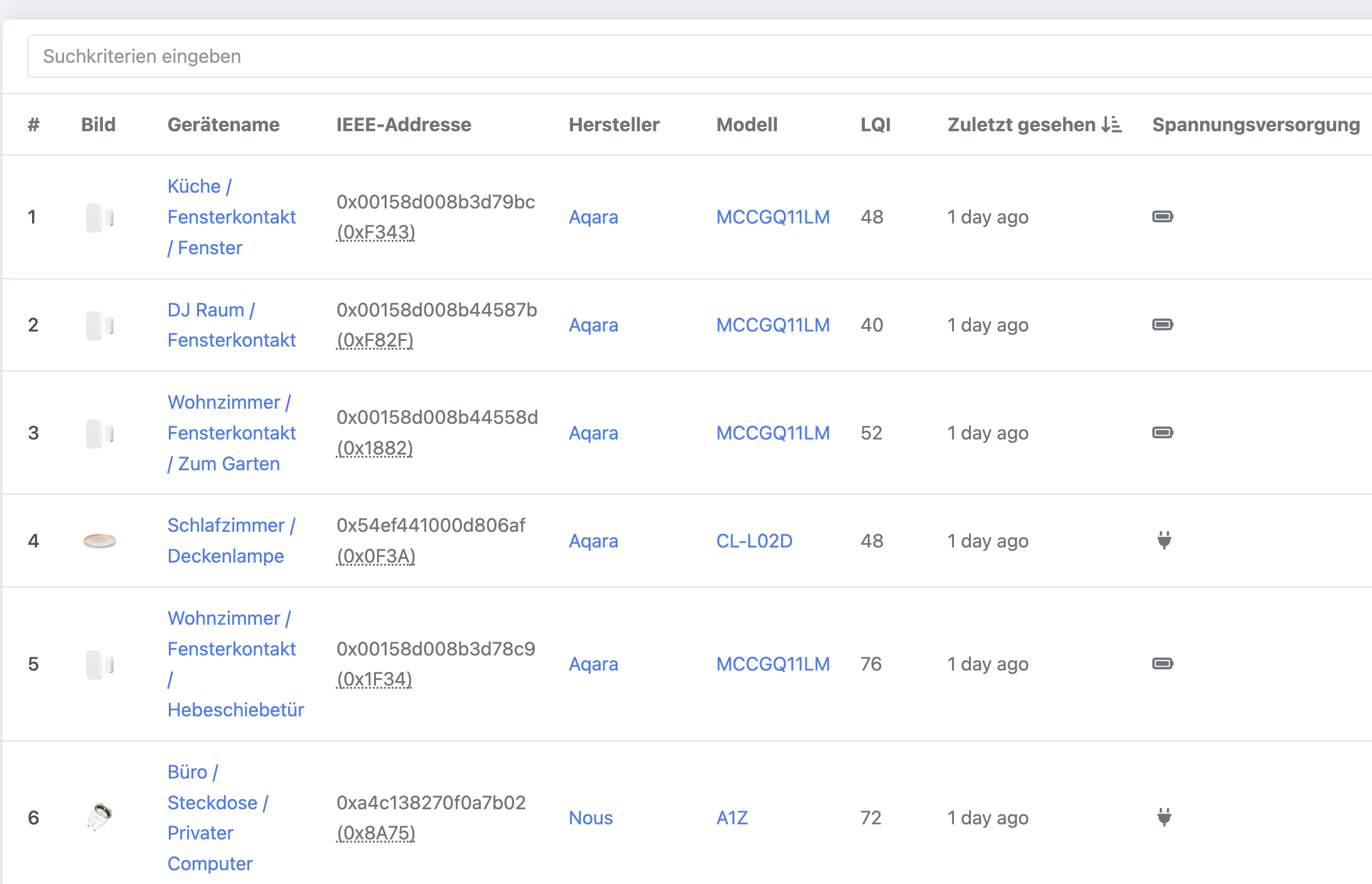Click the Hebeschiebetür sensor device image
Viewport: 1372px width, 884px height.
[100, 664]
